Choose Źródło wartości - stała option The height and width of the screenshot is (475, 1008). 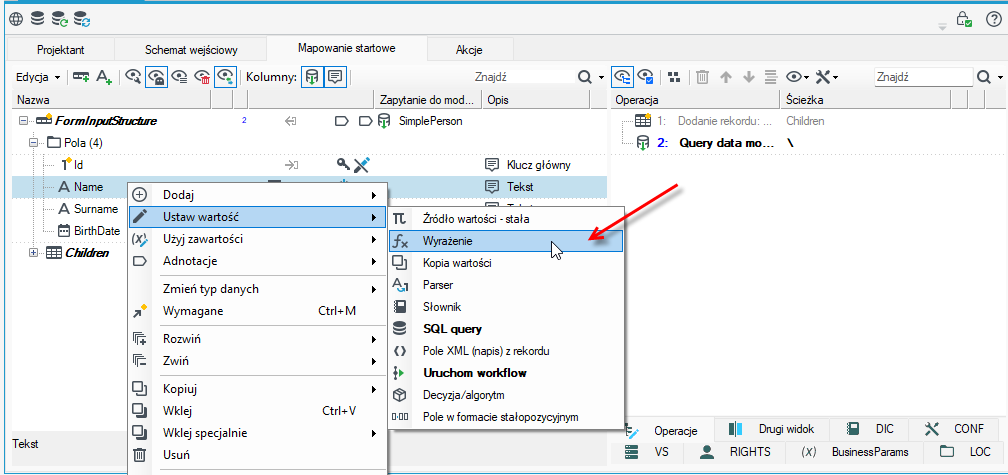coord(506,219)
